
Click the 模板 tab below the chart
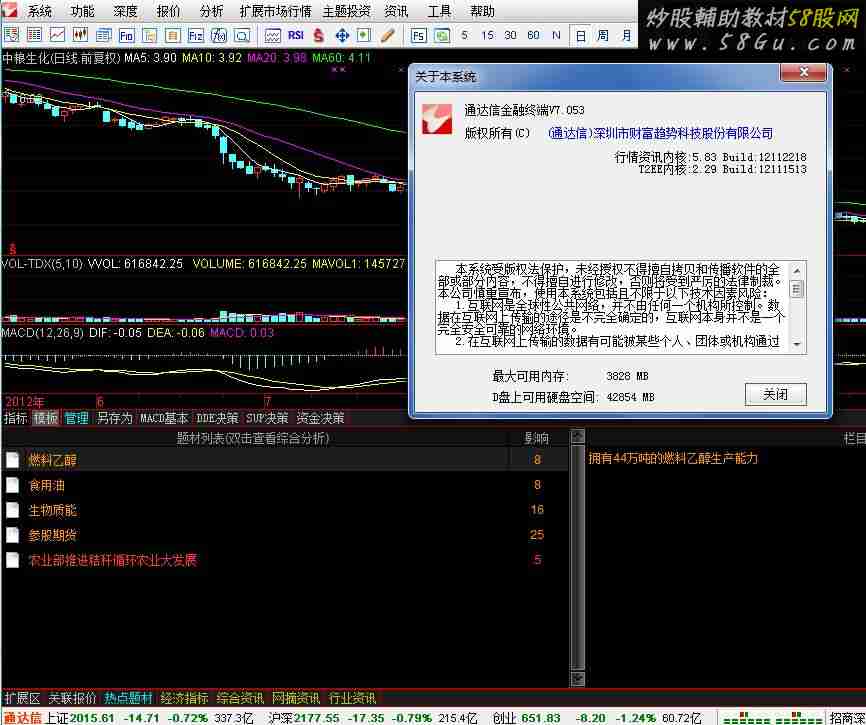(x=45, y=418)
